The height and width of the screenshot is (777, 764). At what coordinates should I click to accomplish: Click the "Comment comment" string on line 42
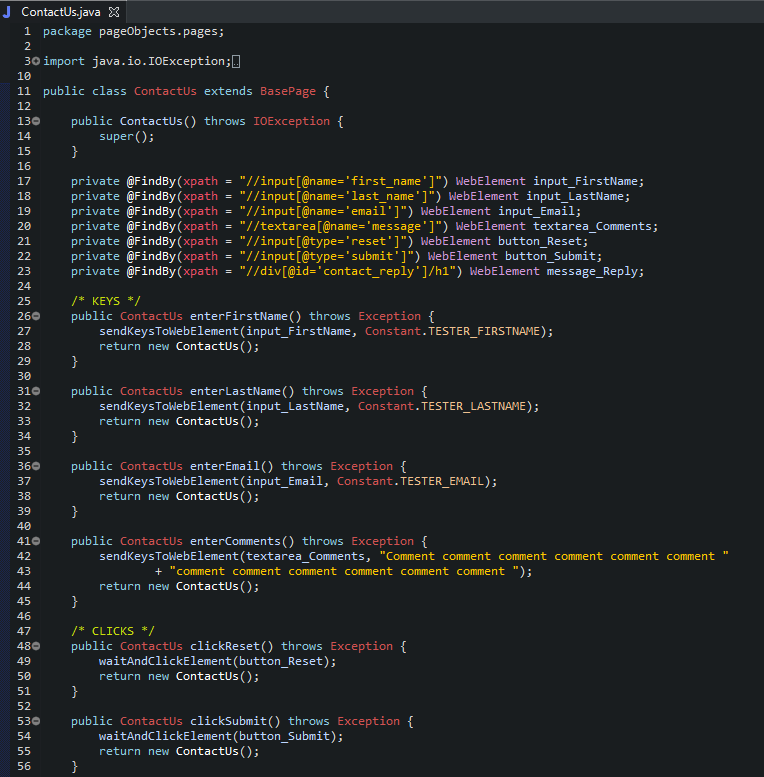coord(554,556)
